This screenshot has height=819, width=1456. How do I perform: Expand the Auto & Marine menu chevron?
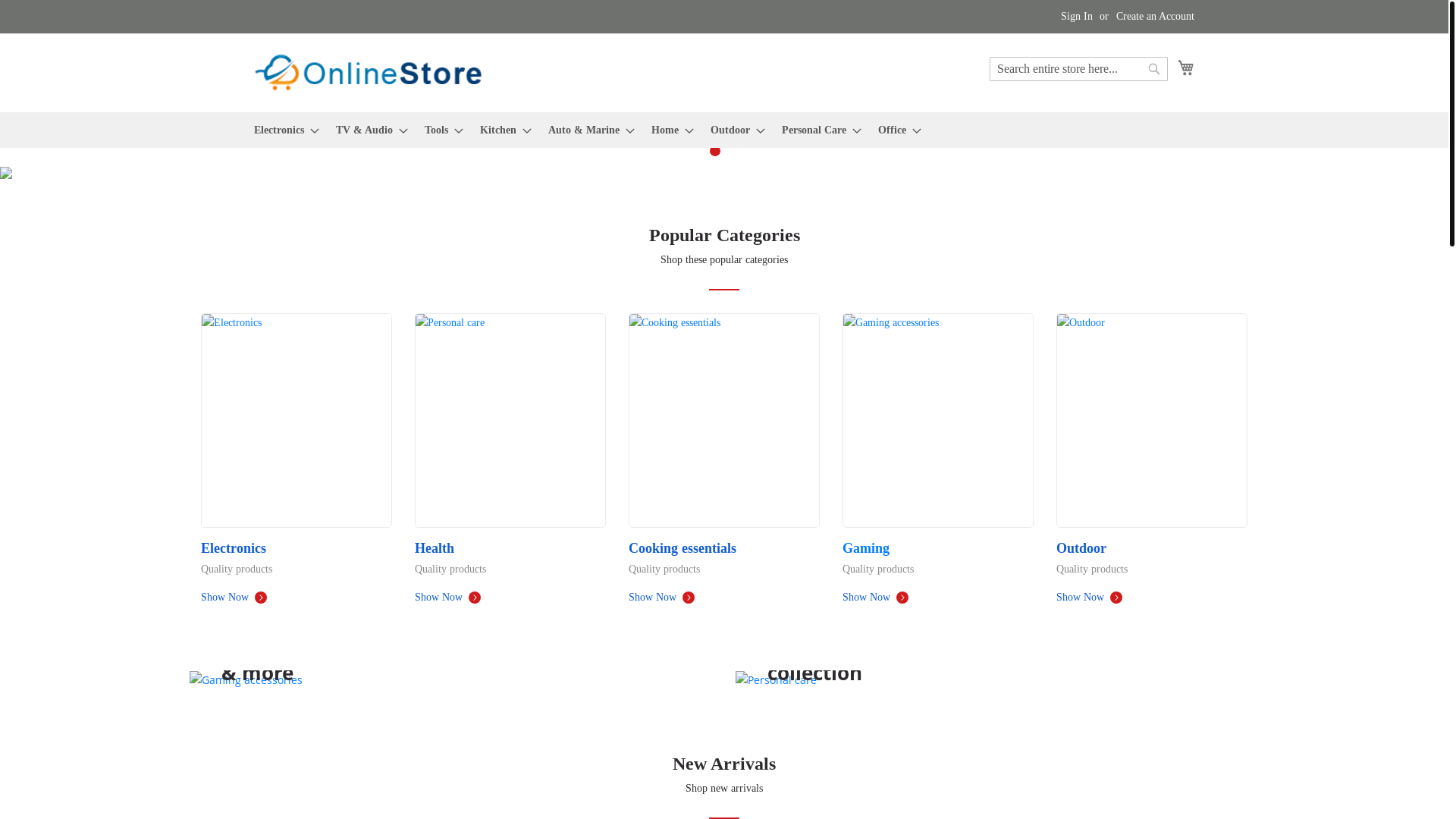(x=630, y=131)
